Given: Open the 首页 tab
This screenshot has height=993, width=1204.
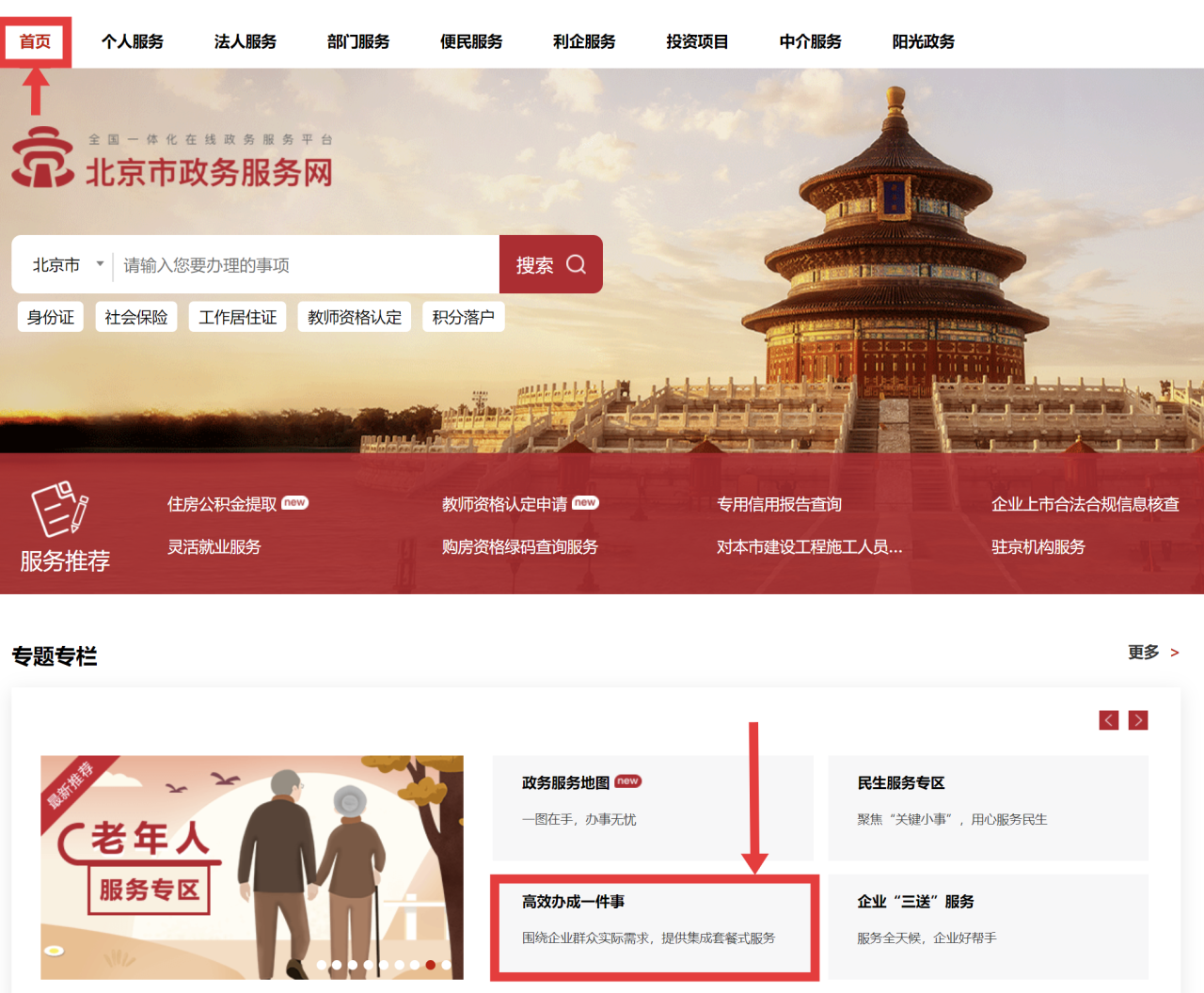Looking at the screenshot, I should [35, 41].
